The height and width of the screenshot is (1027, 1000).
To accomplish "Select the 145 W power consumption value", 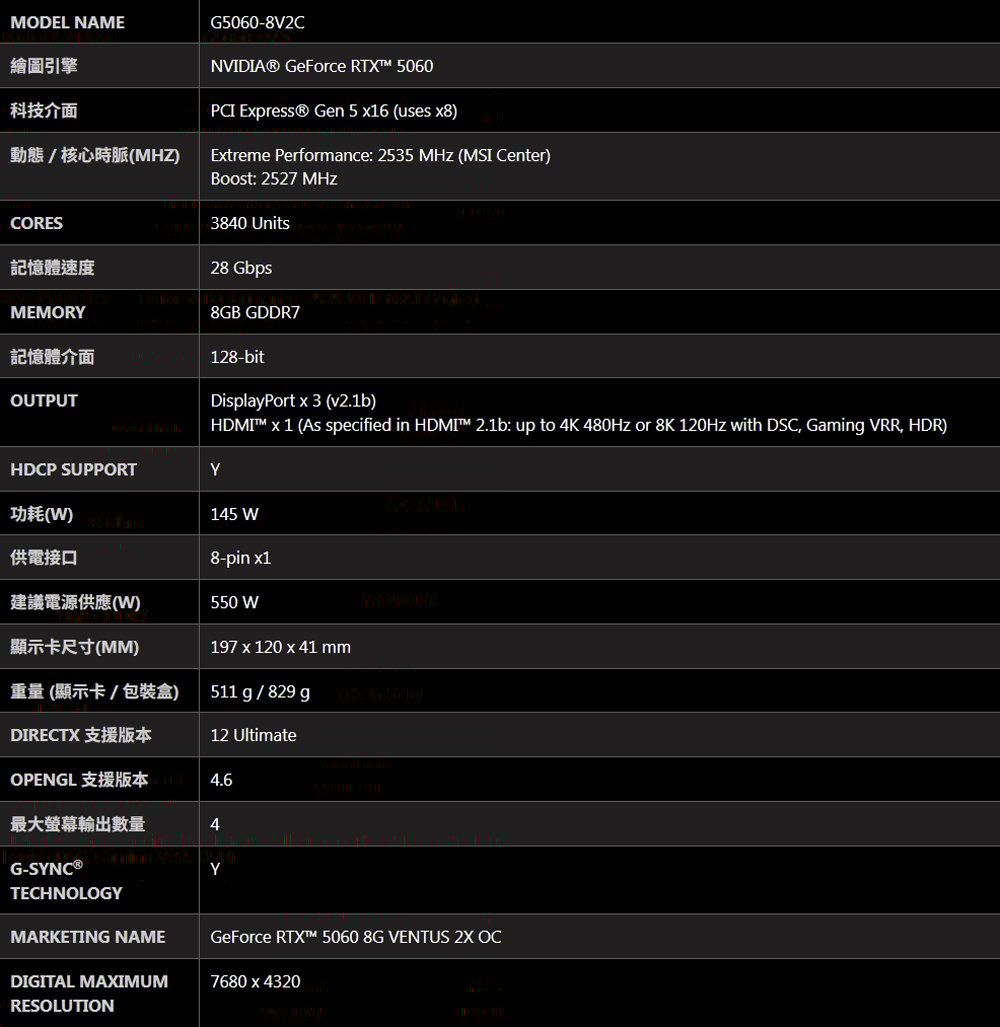I will click(x=234, y=514).
